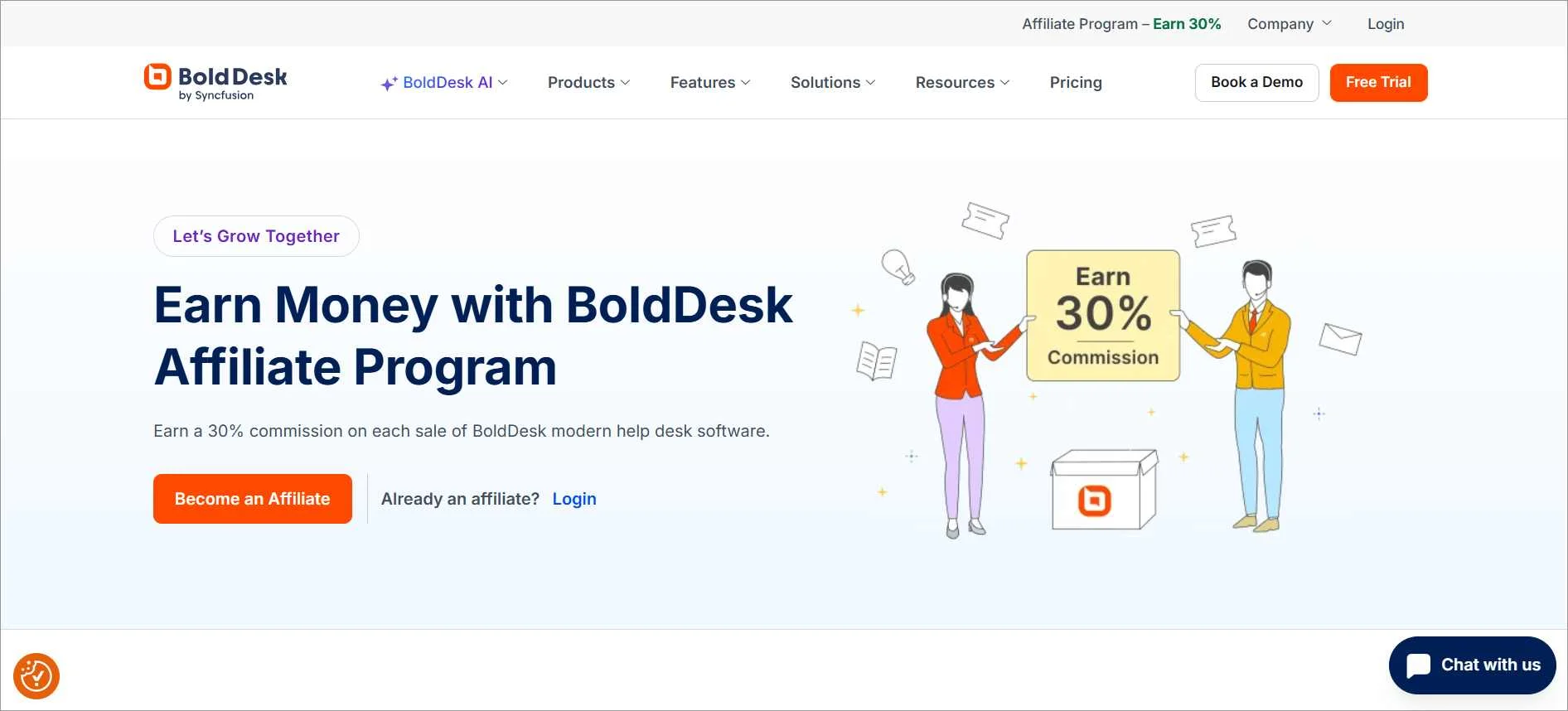Open the Chat with us widget
The image size is (1568, 711).
tap(1472, 665)
